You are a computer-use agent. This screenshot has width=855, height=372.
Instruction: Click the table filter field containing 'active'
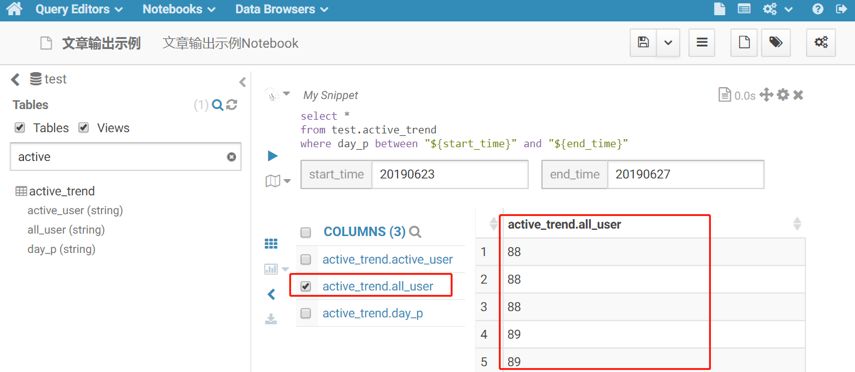[x=125, y=157]
